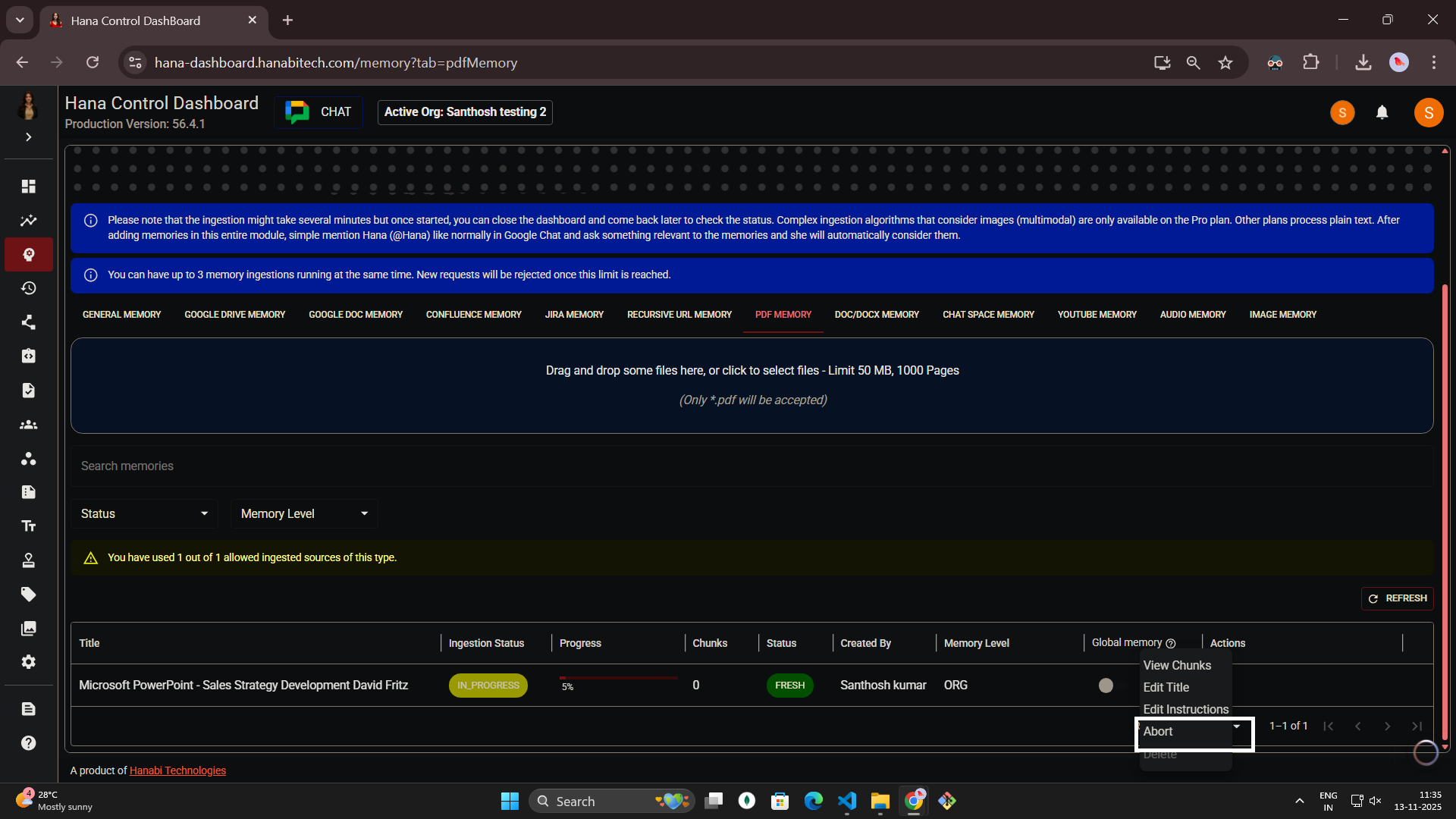Image resolution: width=1456 pixels, height=819 pixels.
Task: Open the help question mark icon in sidebar
Action: click(28, 743)
